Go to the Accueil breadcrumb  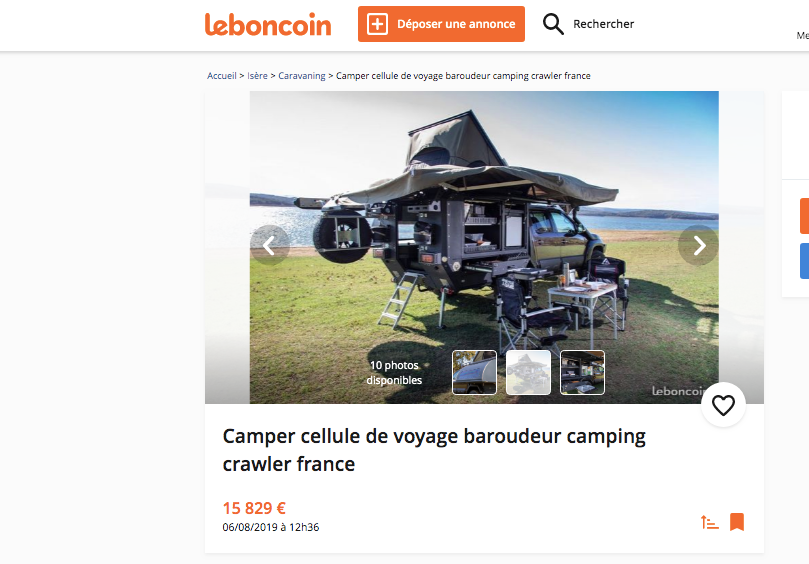tap(222, 76)
